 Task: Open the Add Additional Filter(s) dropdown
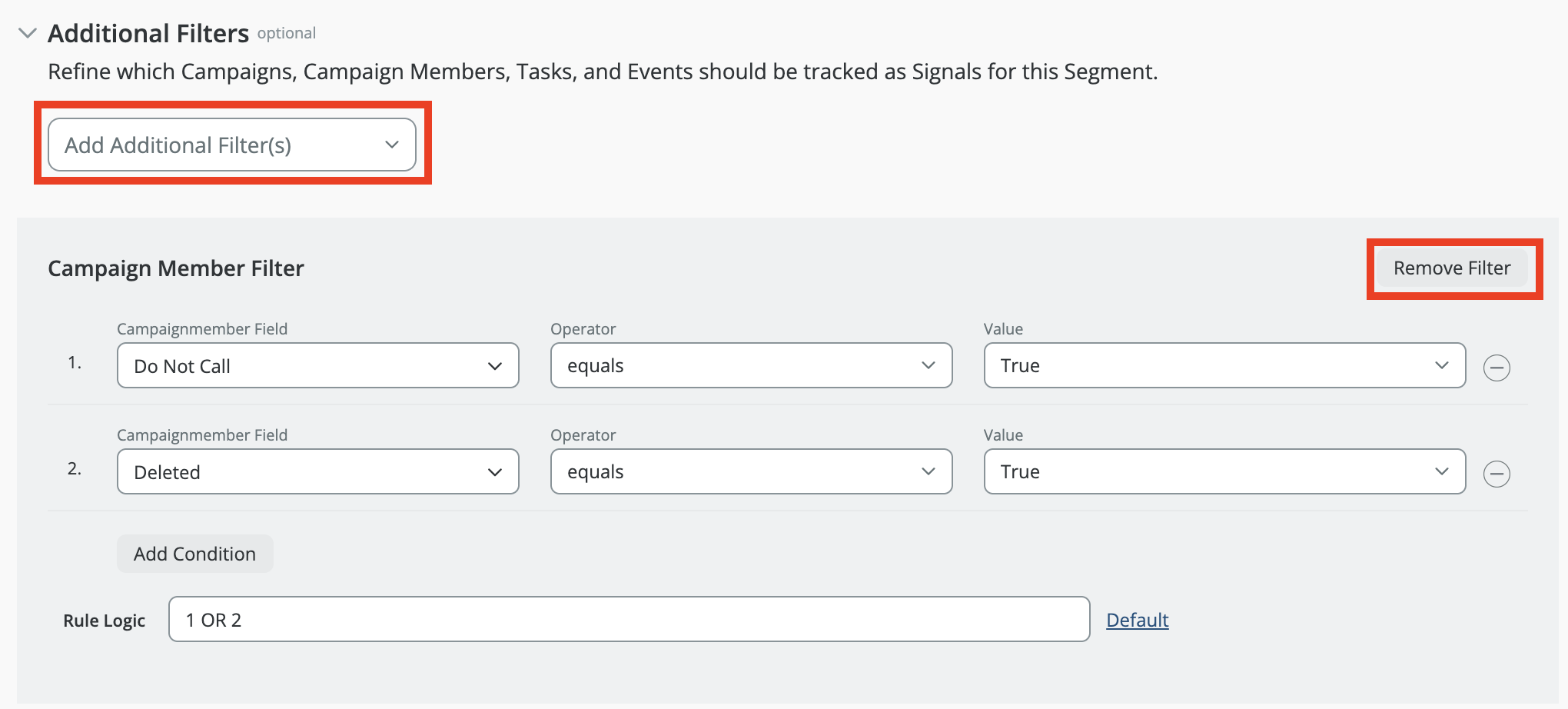pos(231,145)
